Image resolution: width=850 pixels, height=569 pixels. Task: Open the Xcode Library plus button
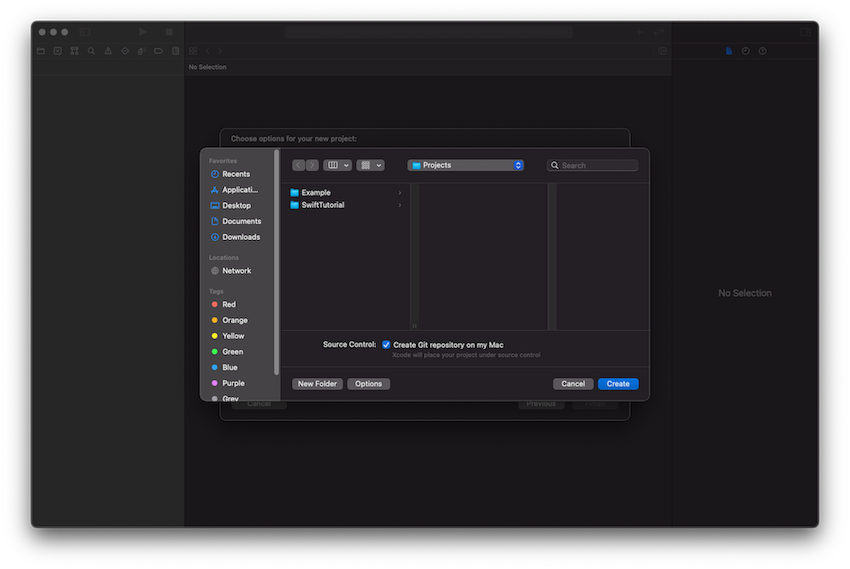639,32
